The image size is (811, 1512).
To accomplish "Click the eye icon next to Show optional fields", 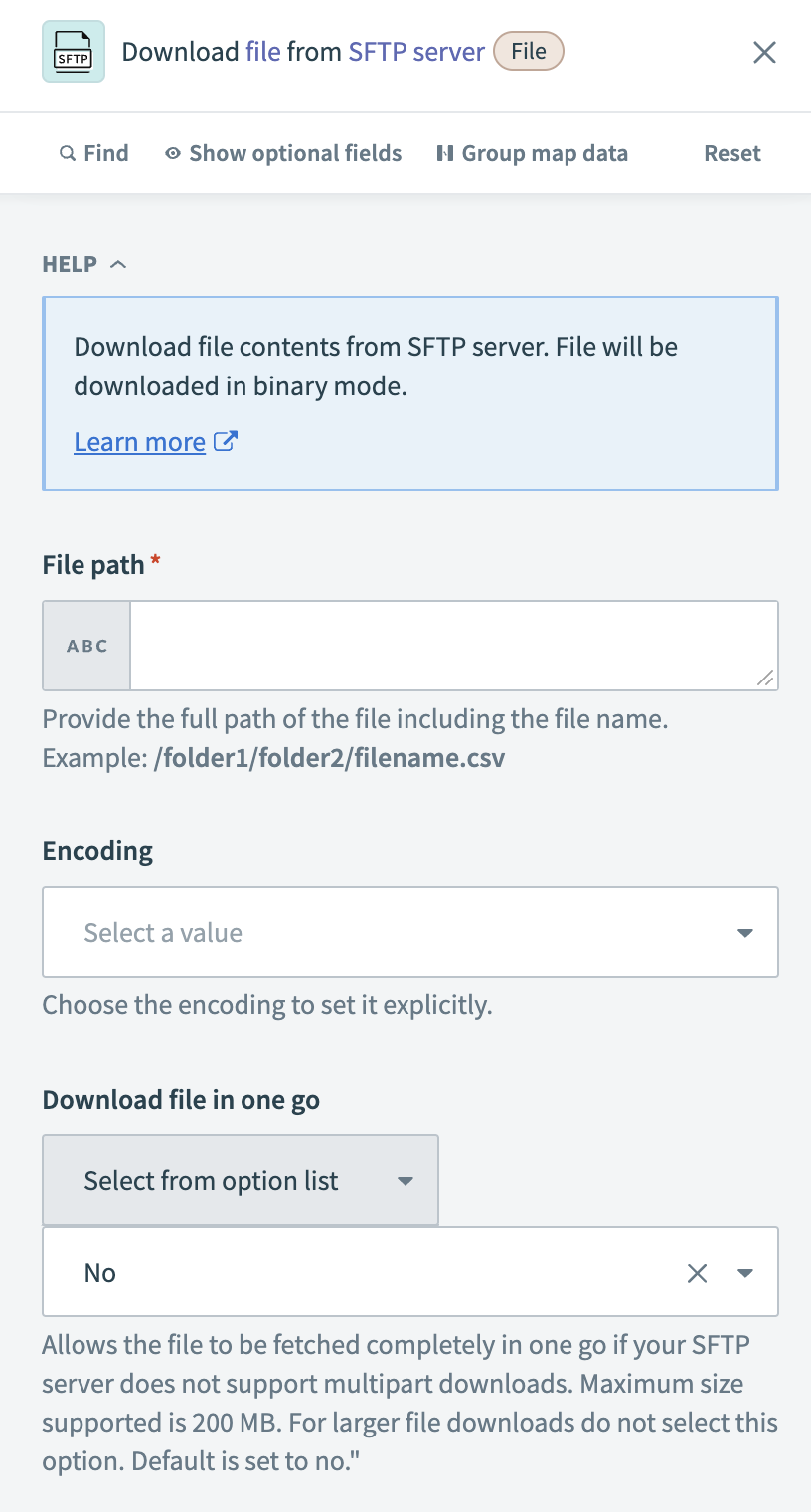I will click(x=172, y=153).
